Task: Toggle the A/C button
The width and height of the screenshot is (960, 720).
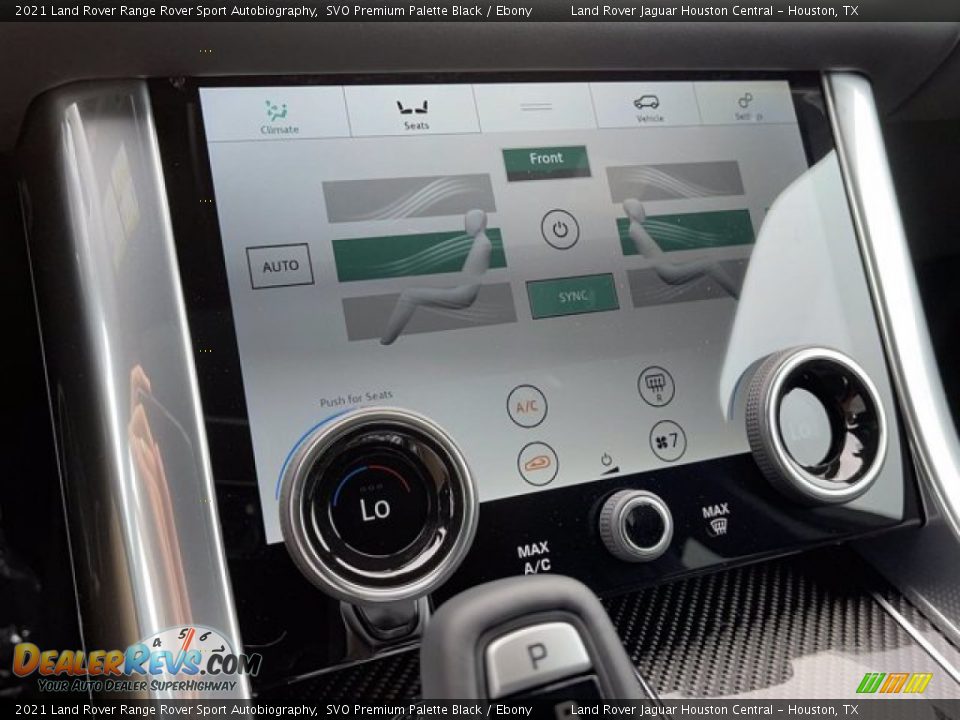Action: coord(527,406)
